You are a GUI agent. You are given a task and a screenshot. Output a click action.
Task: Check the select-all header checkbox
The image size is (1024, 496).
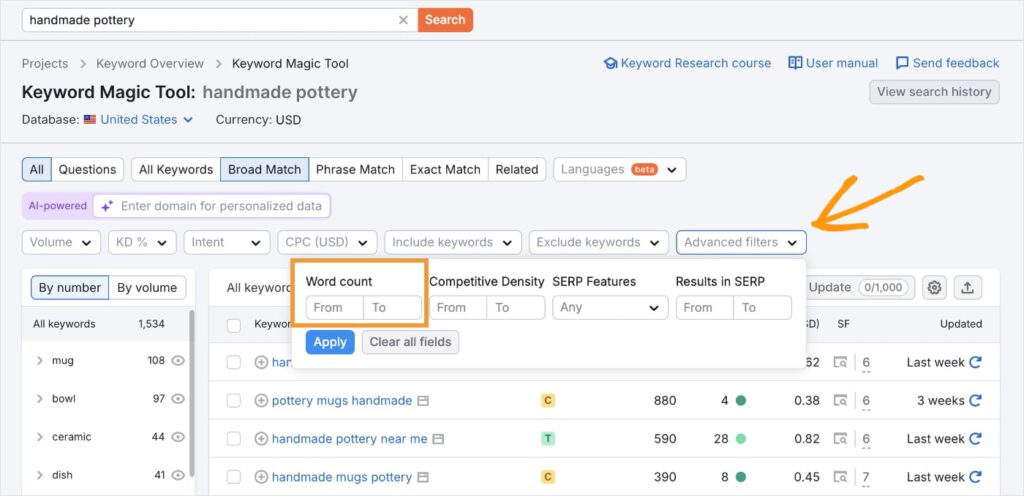(x=234, y=325)
